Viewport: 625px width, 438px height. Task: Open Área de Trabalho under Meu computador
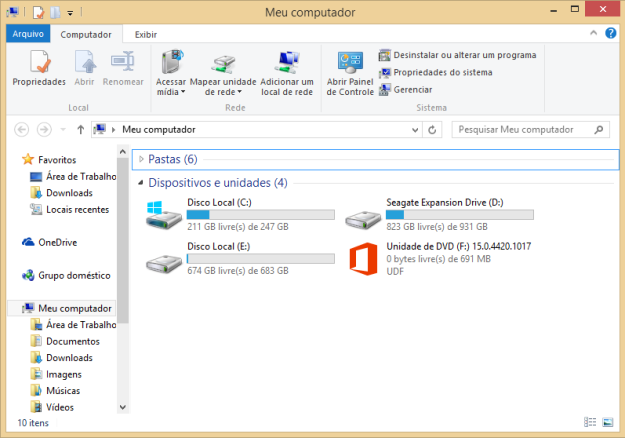[x=73, y=325]
